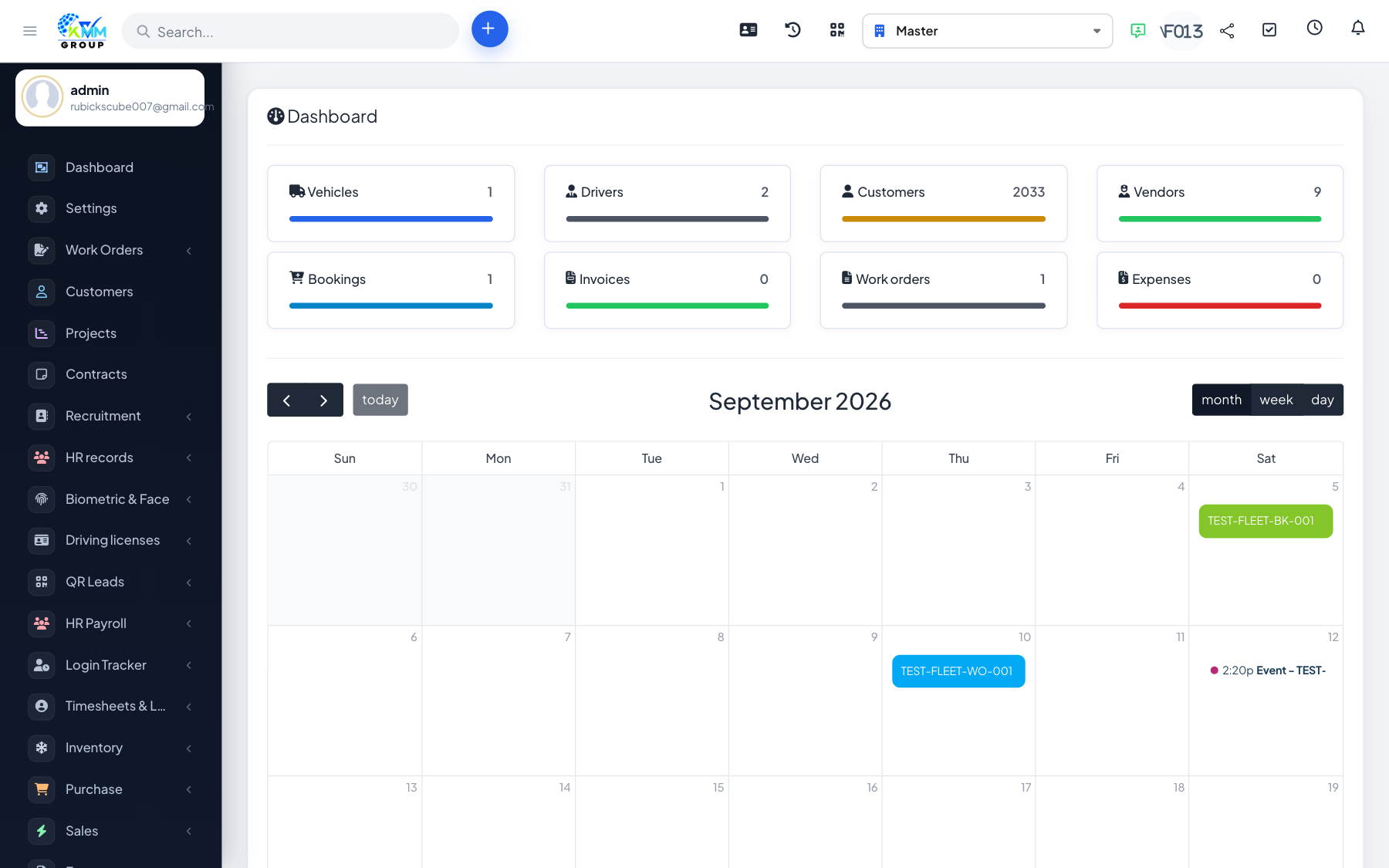1389x868 pixels.
Task: Click the September 9 calendar cell number
Action: 874,637
